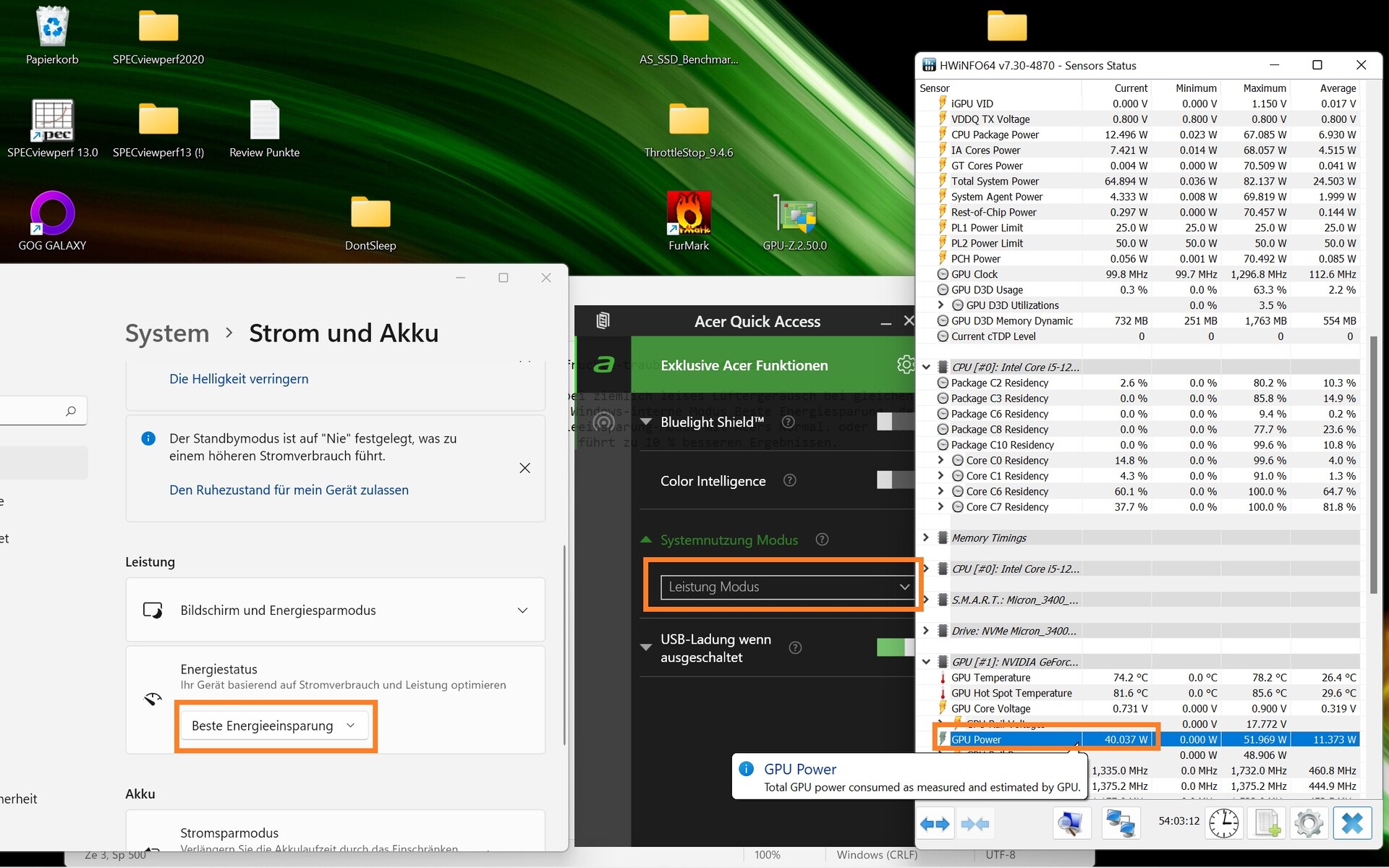Click Den Ruhezustand für mein Gerät zulassen
This screenshot has height=868, width=1389.
click(289, 490)
